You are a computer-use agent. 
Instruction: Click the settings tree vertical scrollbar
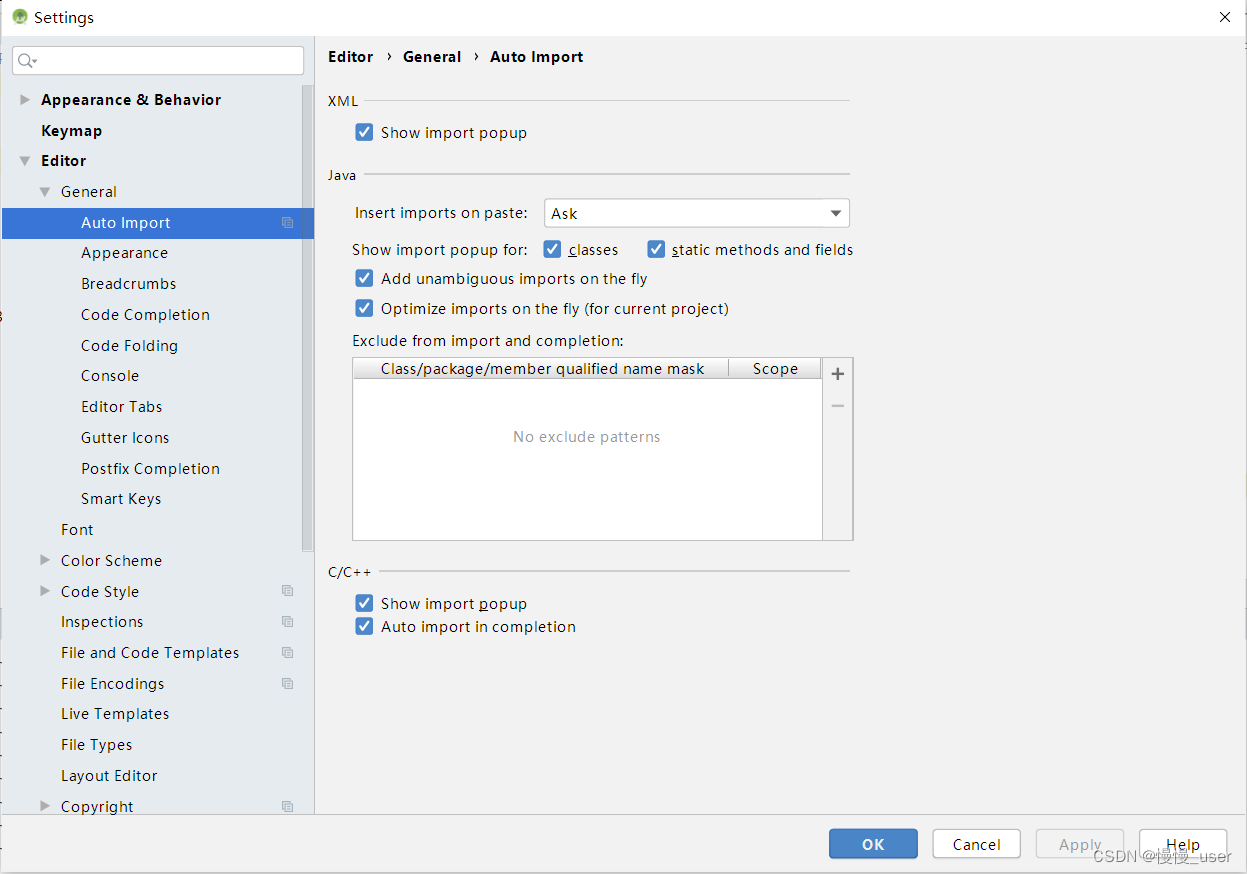[307, 318]
